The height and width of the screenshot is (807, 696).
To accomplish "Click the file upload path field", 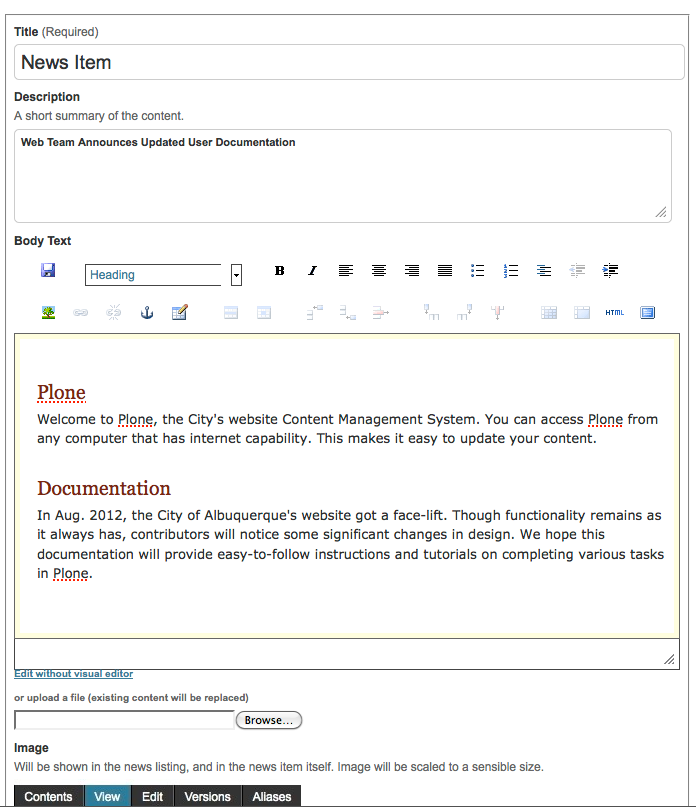I will (124, 720).
